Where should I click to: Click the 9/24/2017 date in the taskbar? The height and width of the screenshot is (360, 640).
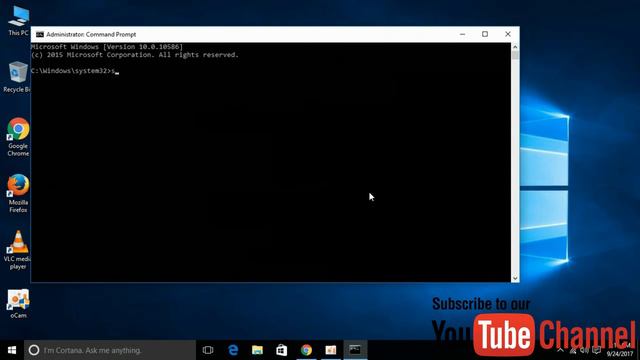(620, 354)
